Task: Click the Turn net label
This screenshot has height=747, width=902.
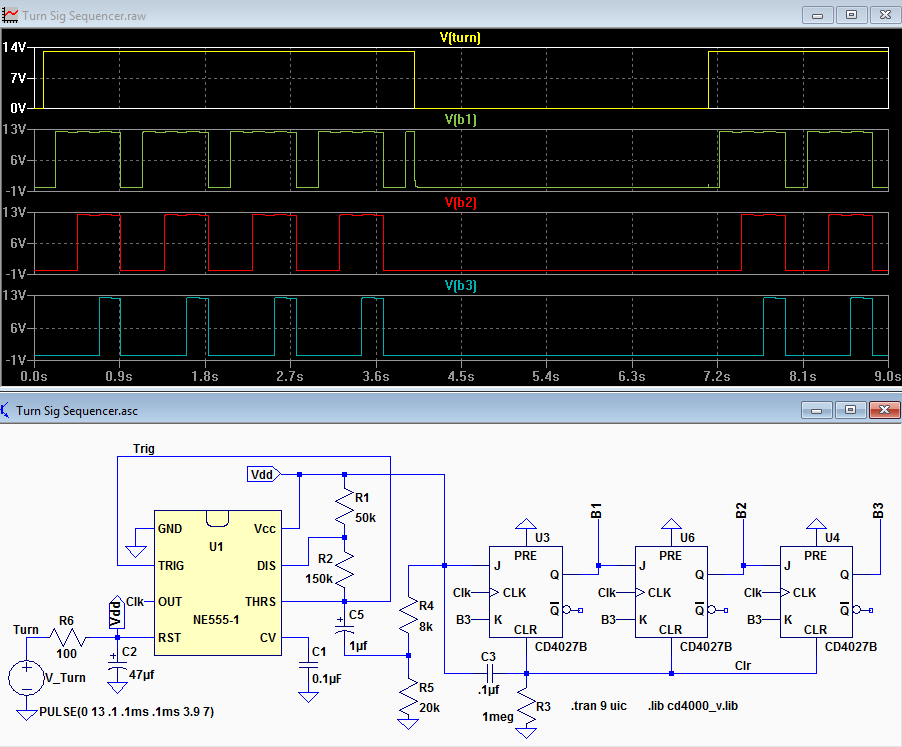Action: pos(26,630)
